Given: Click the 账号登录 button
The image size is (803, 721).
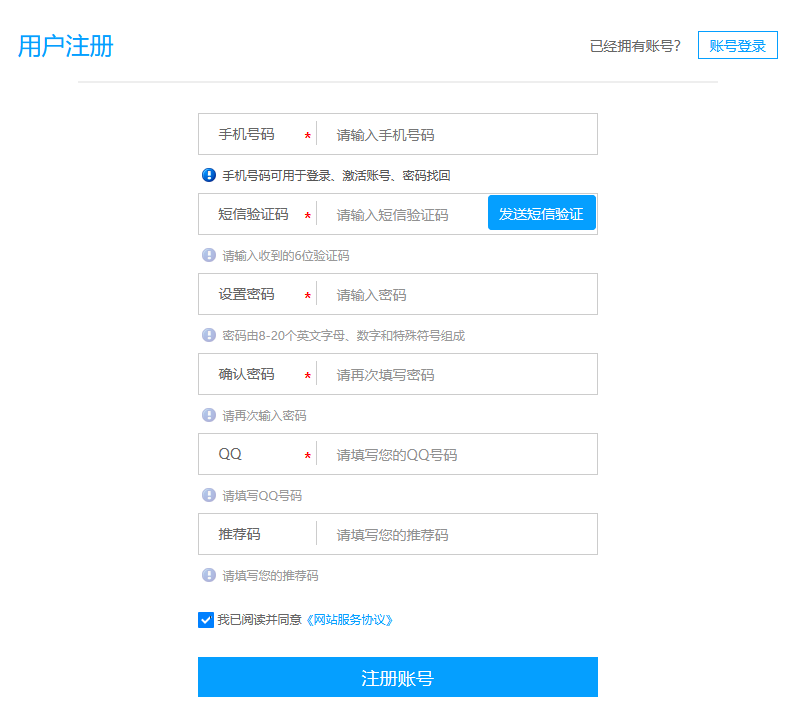Looking at the screenshot, I should 737,46.
